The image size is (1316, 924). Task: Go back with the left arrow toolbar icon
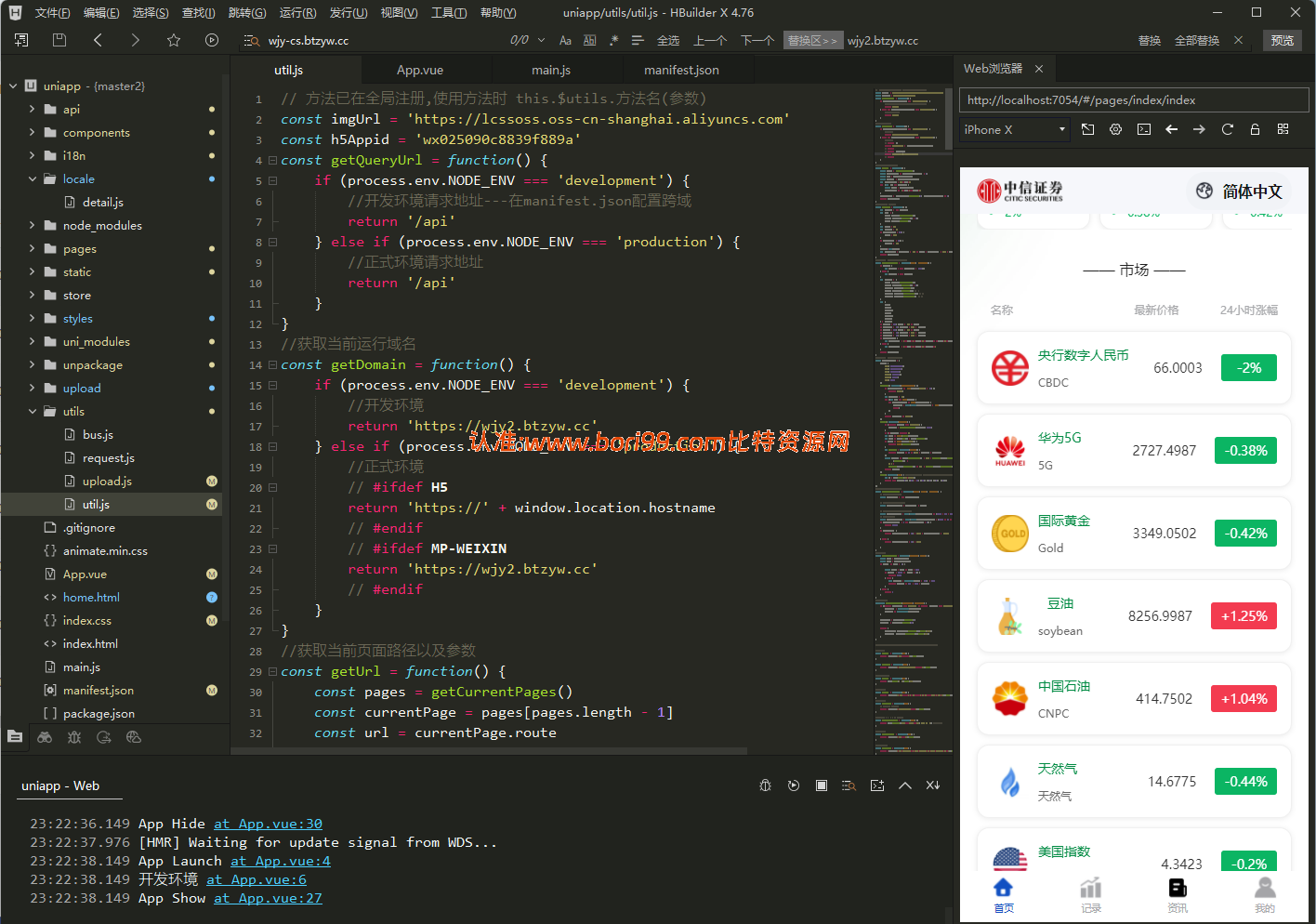click(x=98, y=40)
